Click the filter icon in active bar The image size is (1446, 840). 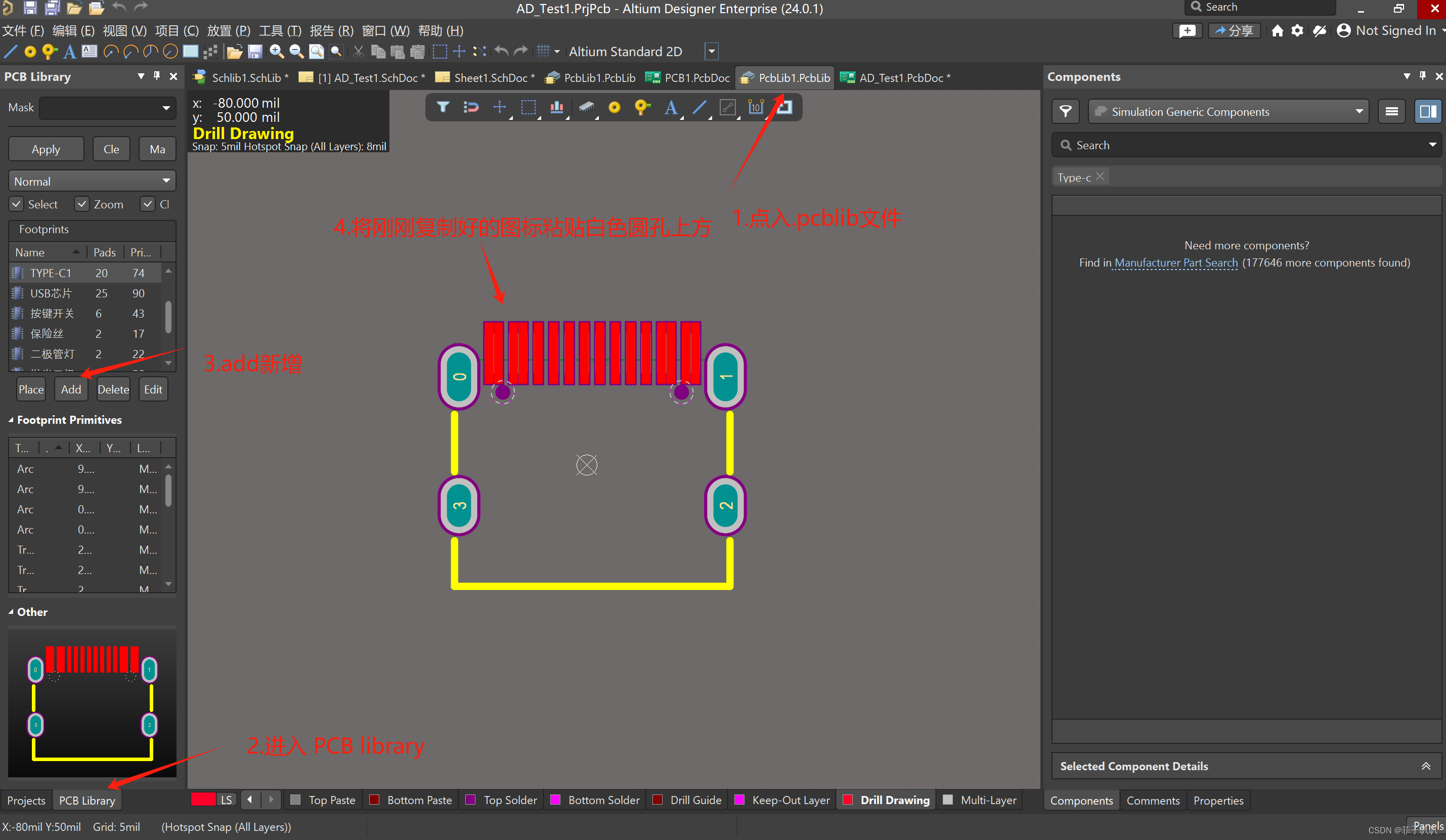click(x=443, y=107)
